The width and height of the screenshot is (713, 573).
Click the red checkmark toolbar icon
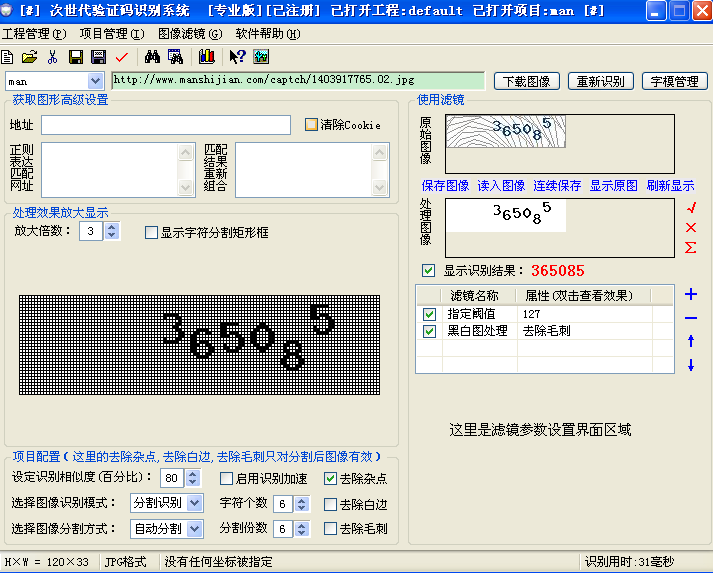[122, 56]
